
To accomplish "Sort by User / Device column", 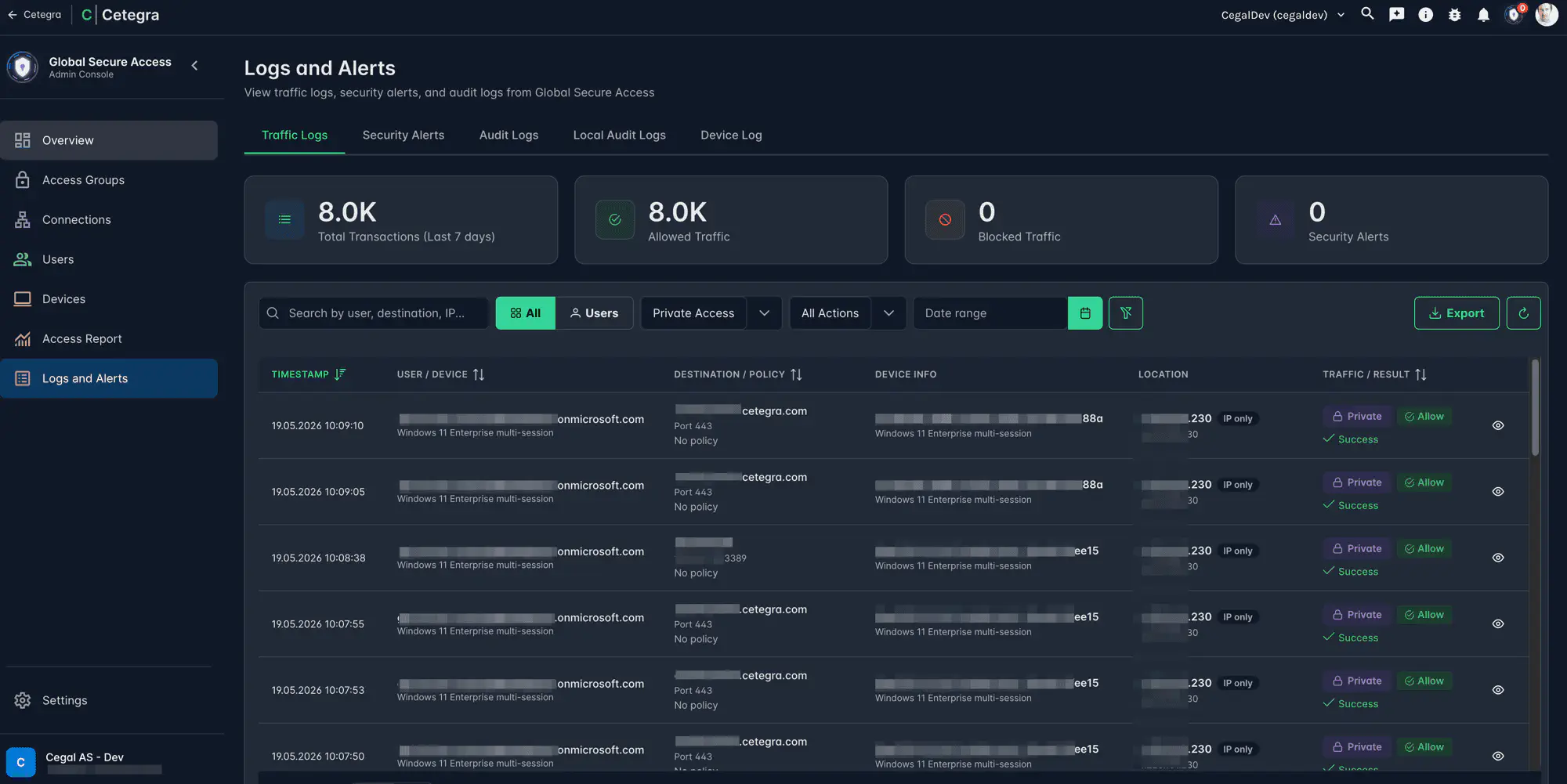I will coord(440,374).
